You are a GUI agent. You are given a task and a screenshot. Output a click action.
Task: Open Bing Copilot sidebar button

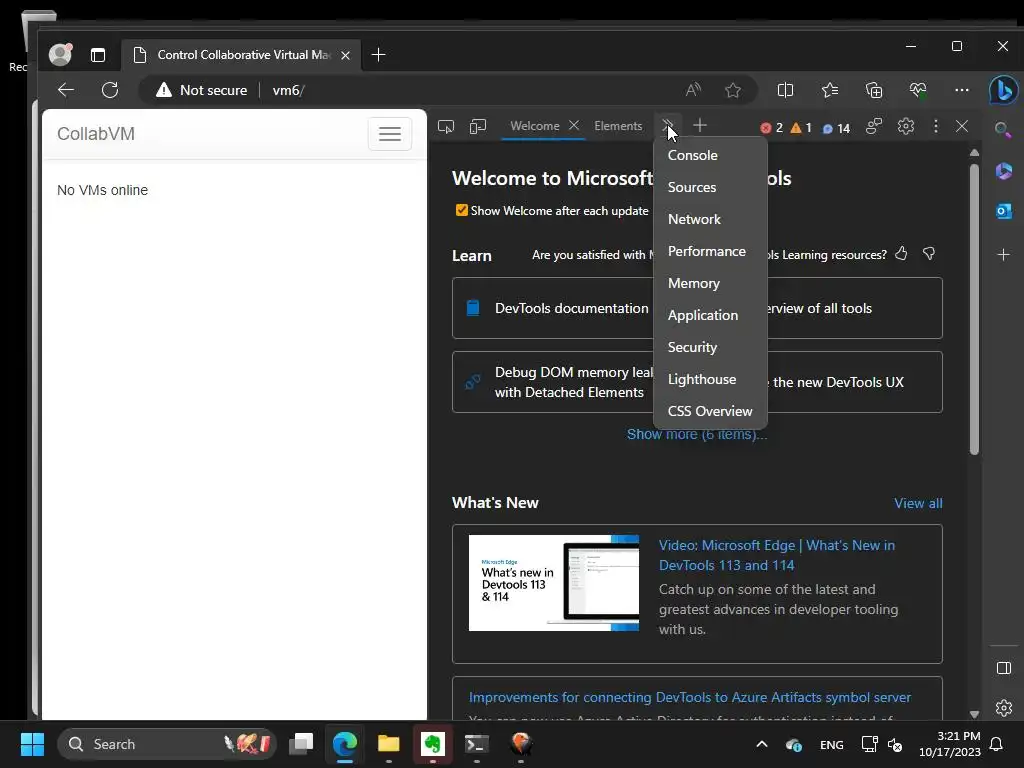pos(1004,90)
